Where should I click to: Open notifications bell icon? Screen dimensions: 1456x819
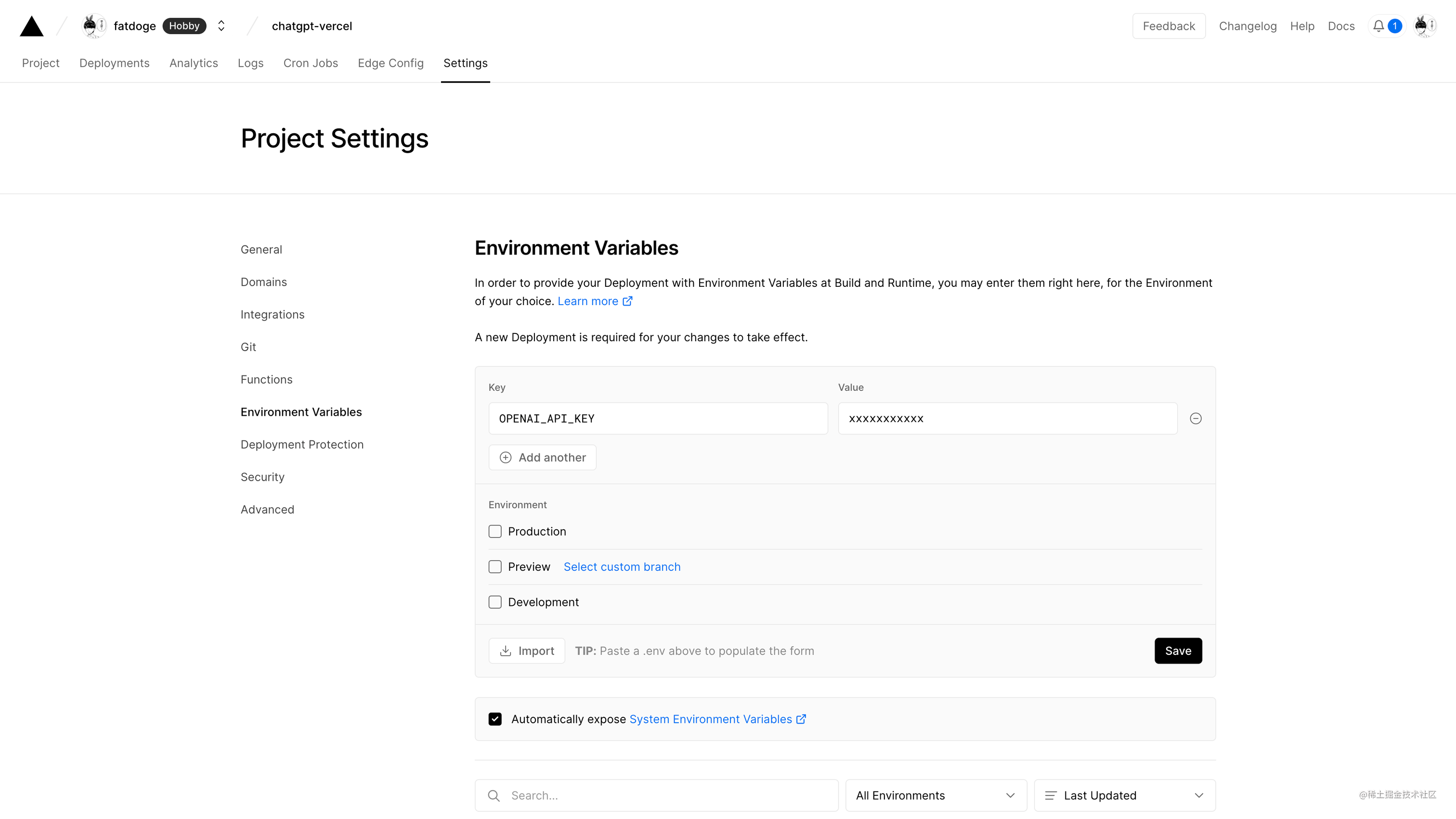pyautogui.click(x=1378, y=26)
